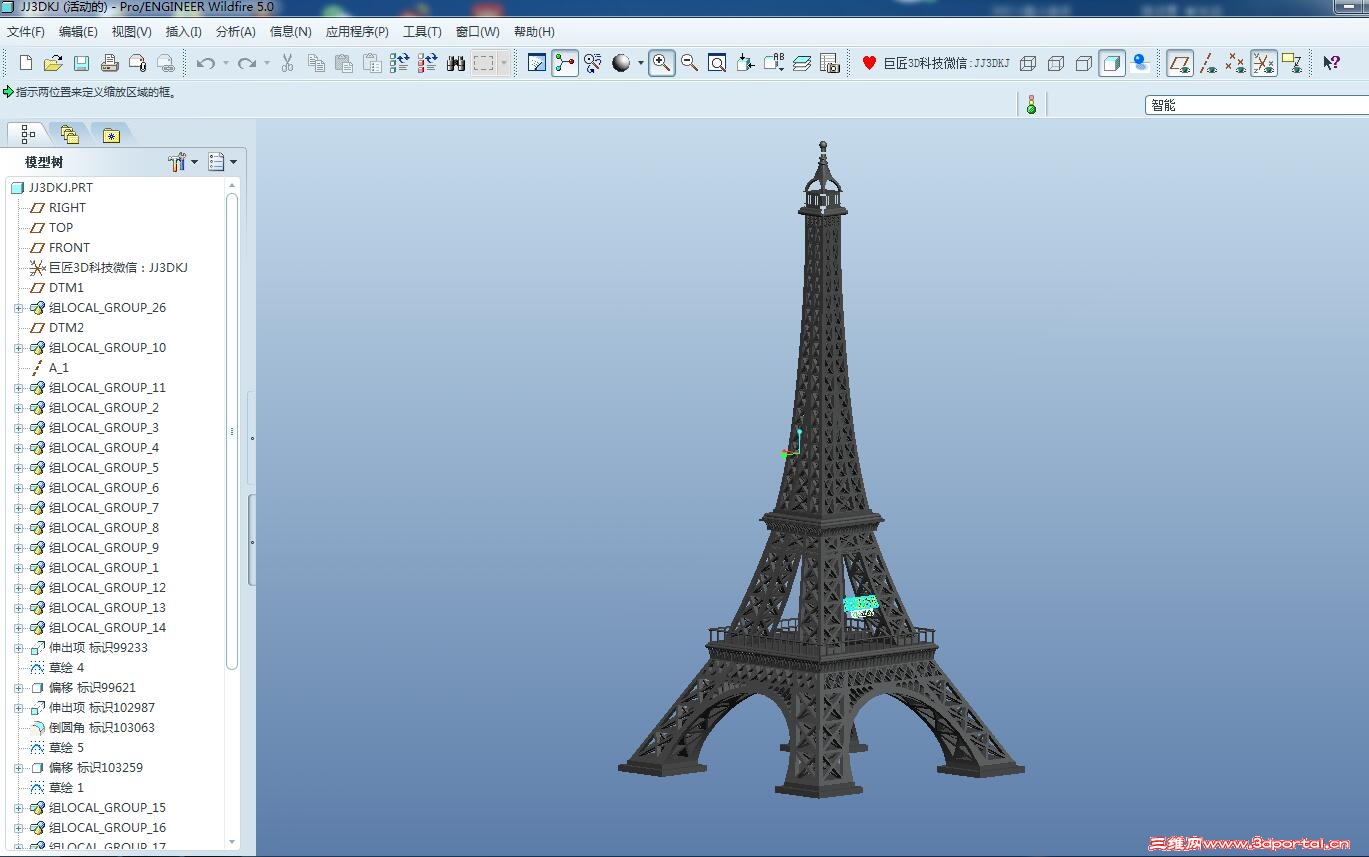The width and height of the screenshot is (1369, 857).
Task: Undo the last action
Action: click(206, 63)
